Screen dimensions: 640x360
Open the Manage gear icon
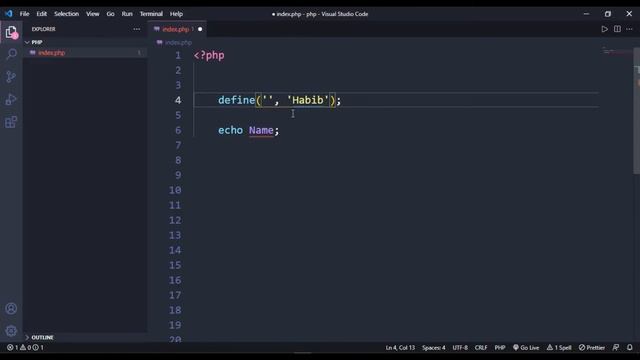11,331
